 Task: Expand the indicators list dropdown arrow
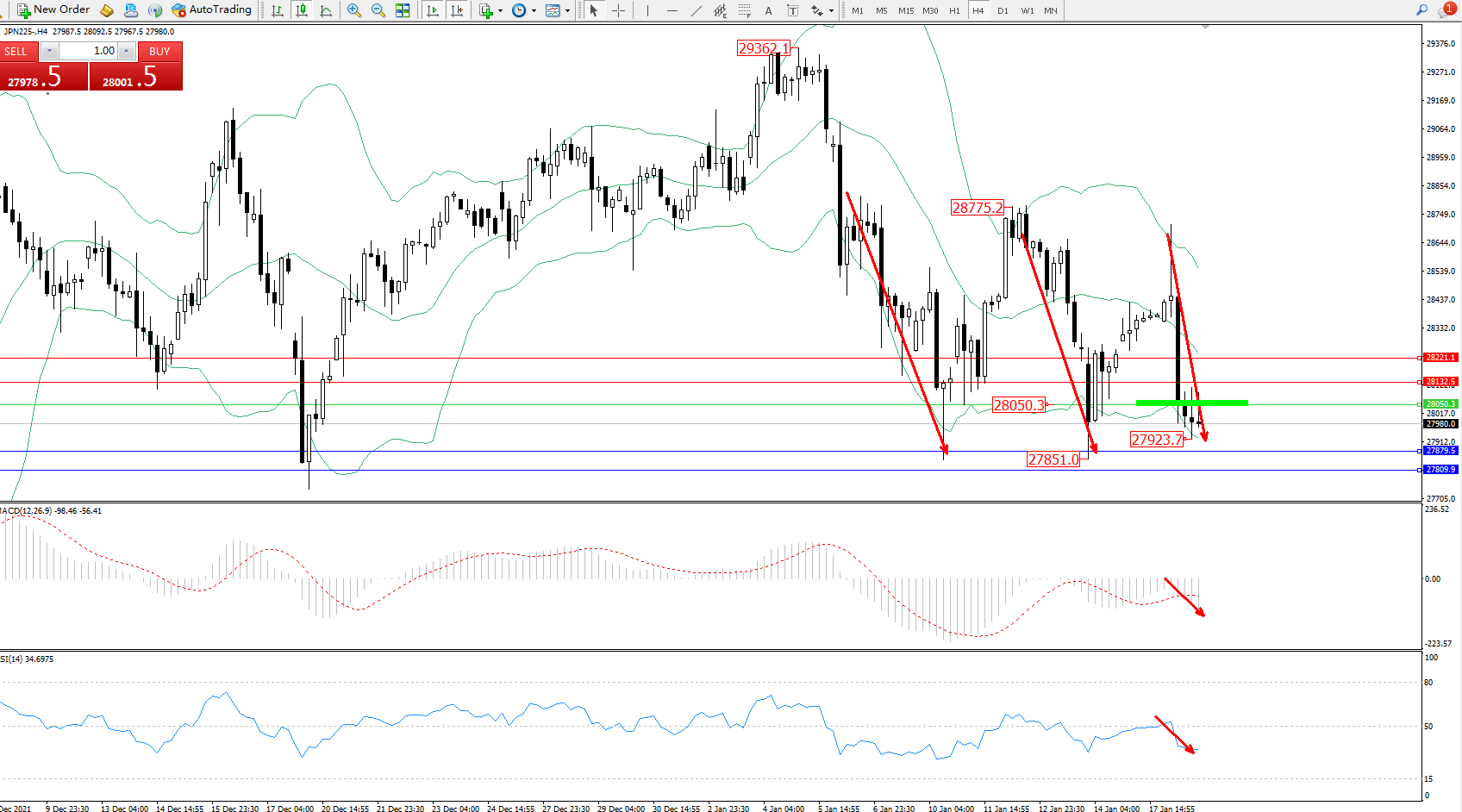[501, 11]
